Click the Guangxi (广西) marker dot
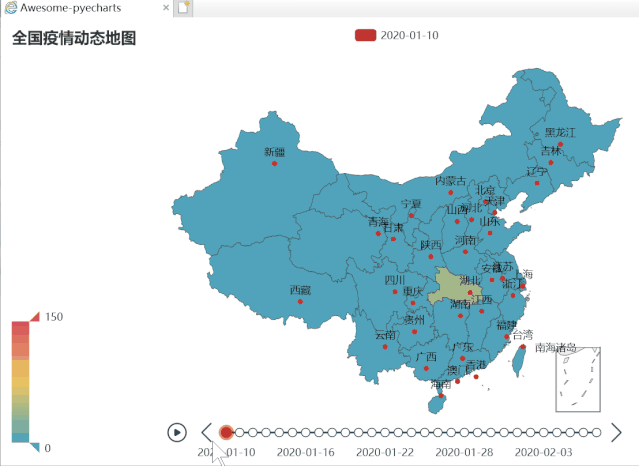This screenshot has width=639, height=466. 426,369
